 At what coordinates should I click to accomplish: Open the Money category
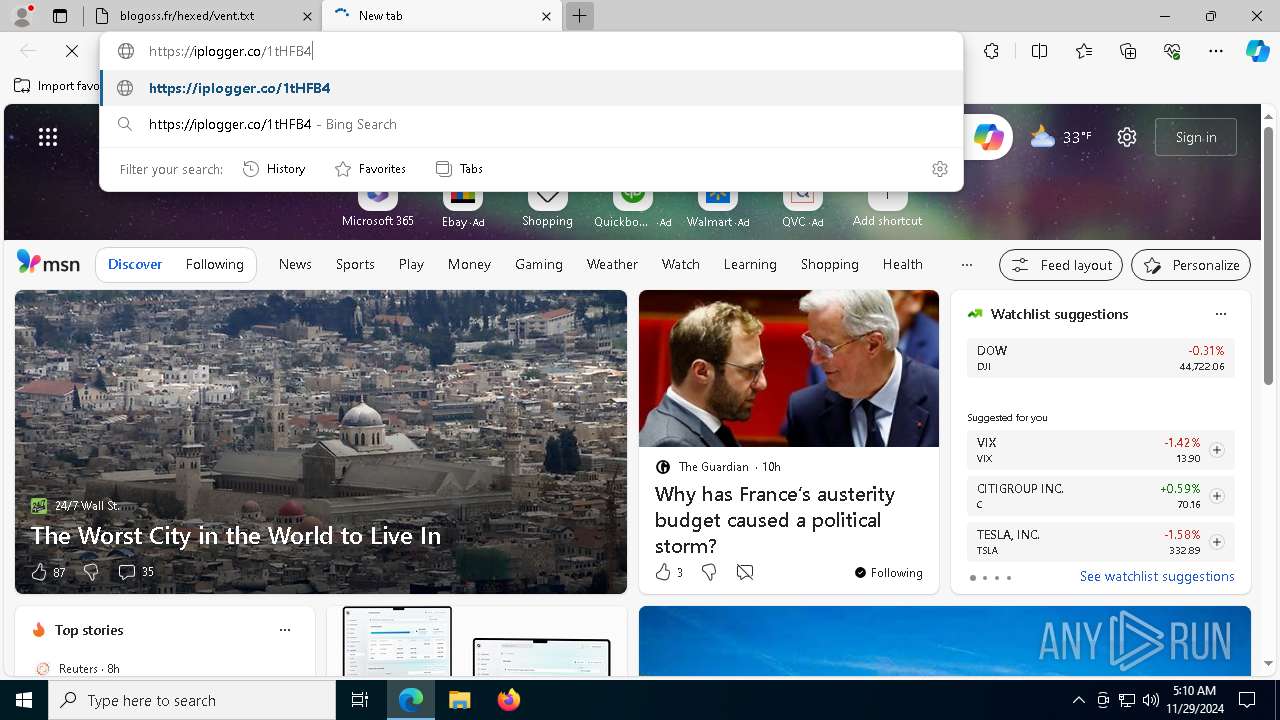[x=469, y=264]
